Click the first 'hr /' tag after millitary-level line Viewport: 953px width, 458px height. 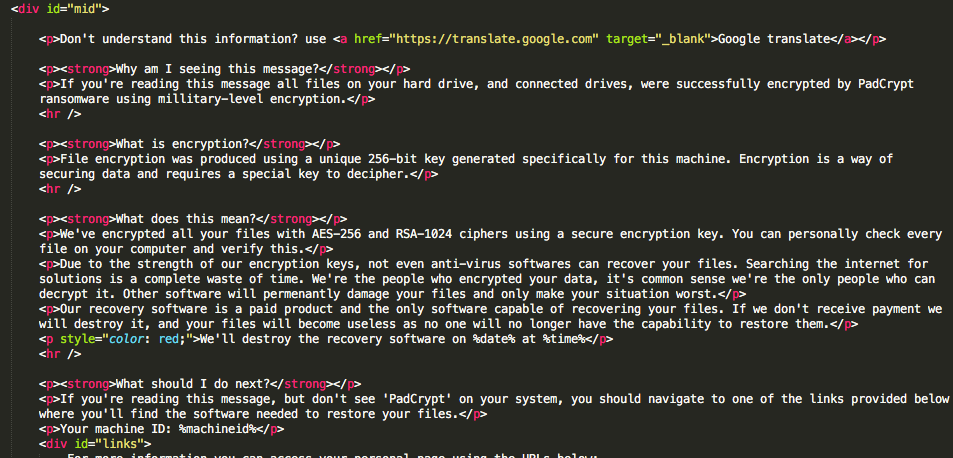click(x=60, y=114)
